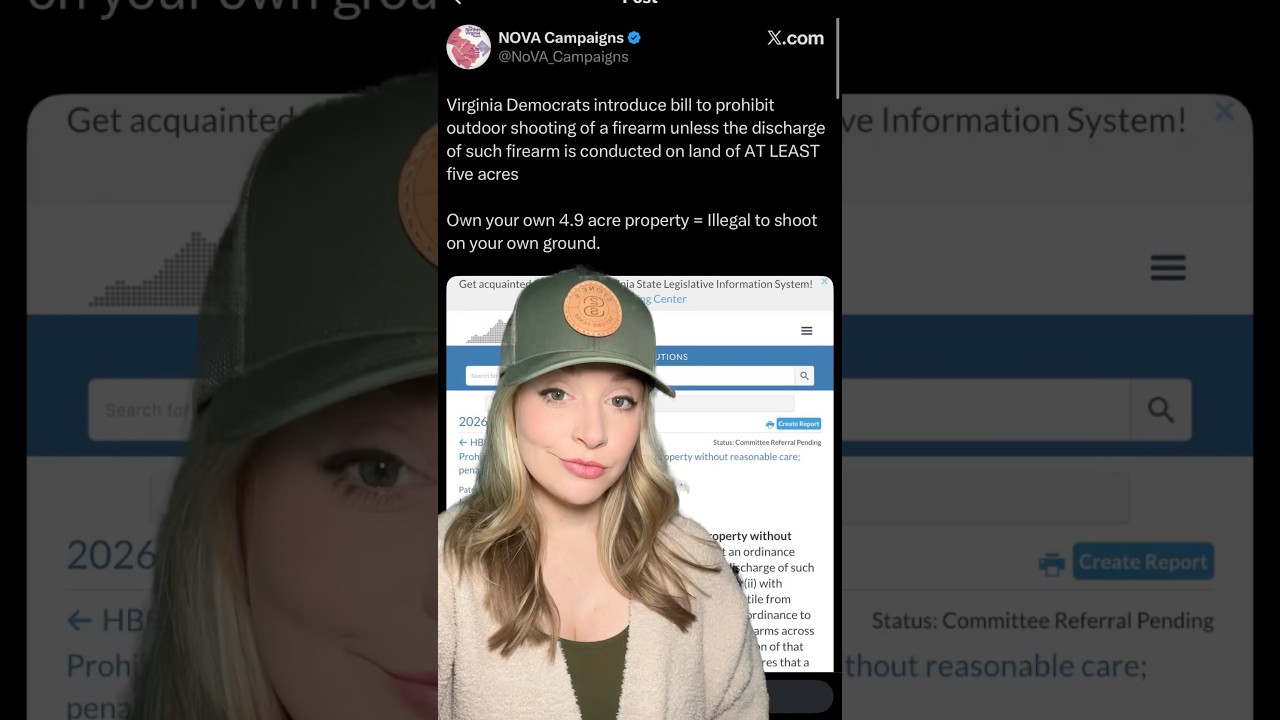Click the magnifier search button in the embedded screenshot
1280x720 pixels.
coord(804,376)
